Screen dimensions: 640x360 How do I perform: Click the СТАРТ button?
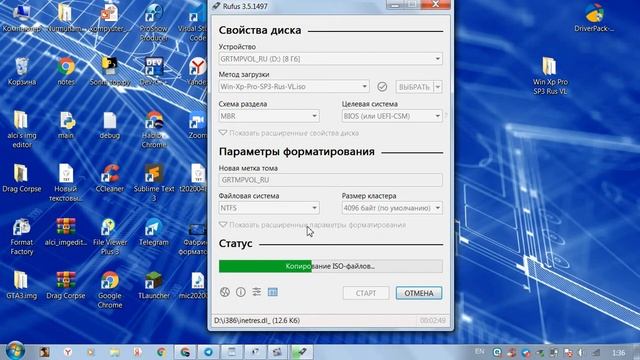coord(366,293)
